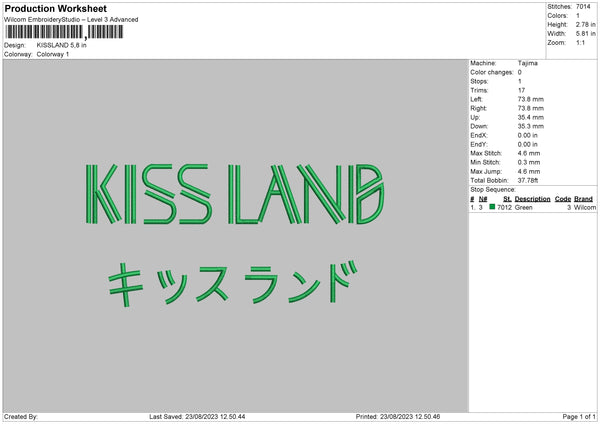Click the Max Jump value '4.6 mm'
Screen dimensions: 600x424
pyautogui.click(x=529, y=171)
